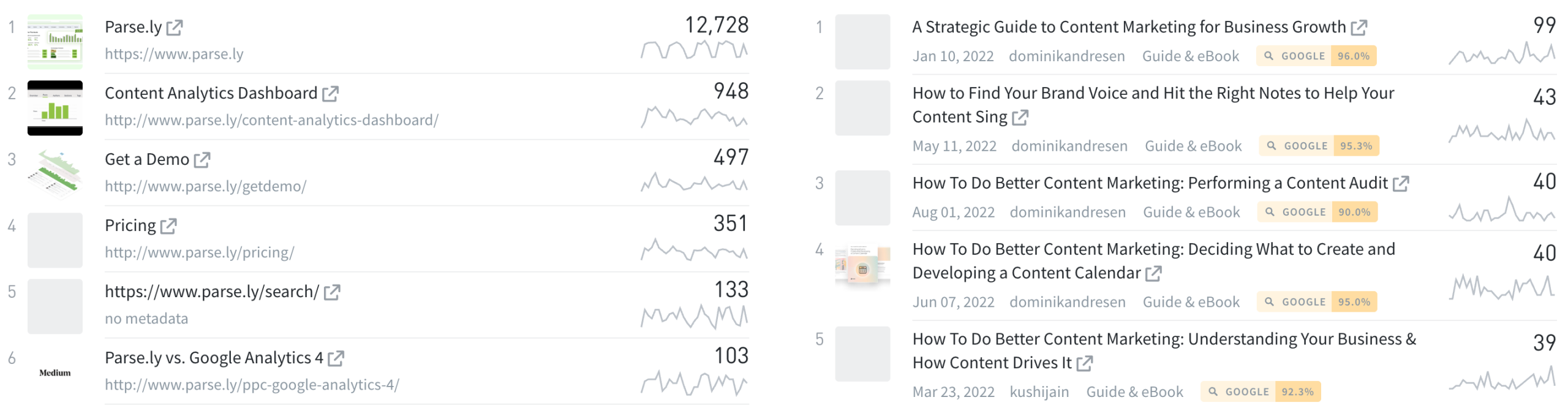Screen dimensions: 1568x408
Task: Click the Google 92.3% referrer badge
Action: coord(1261,392)
